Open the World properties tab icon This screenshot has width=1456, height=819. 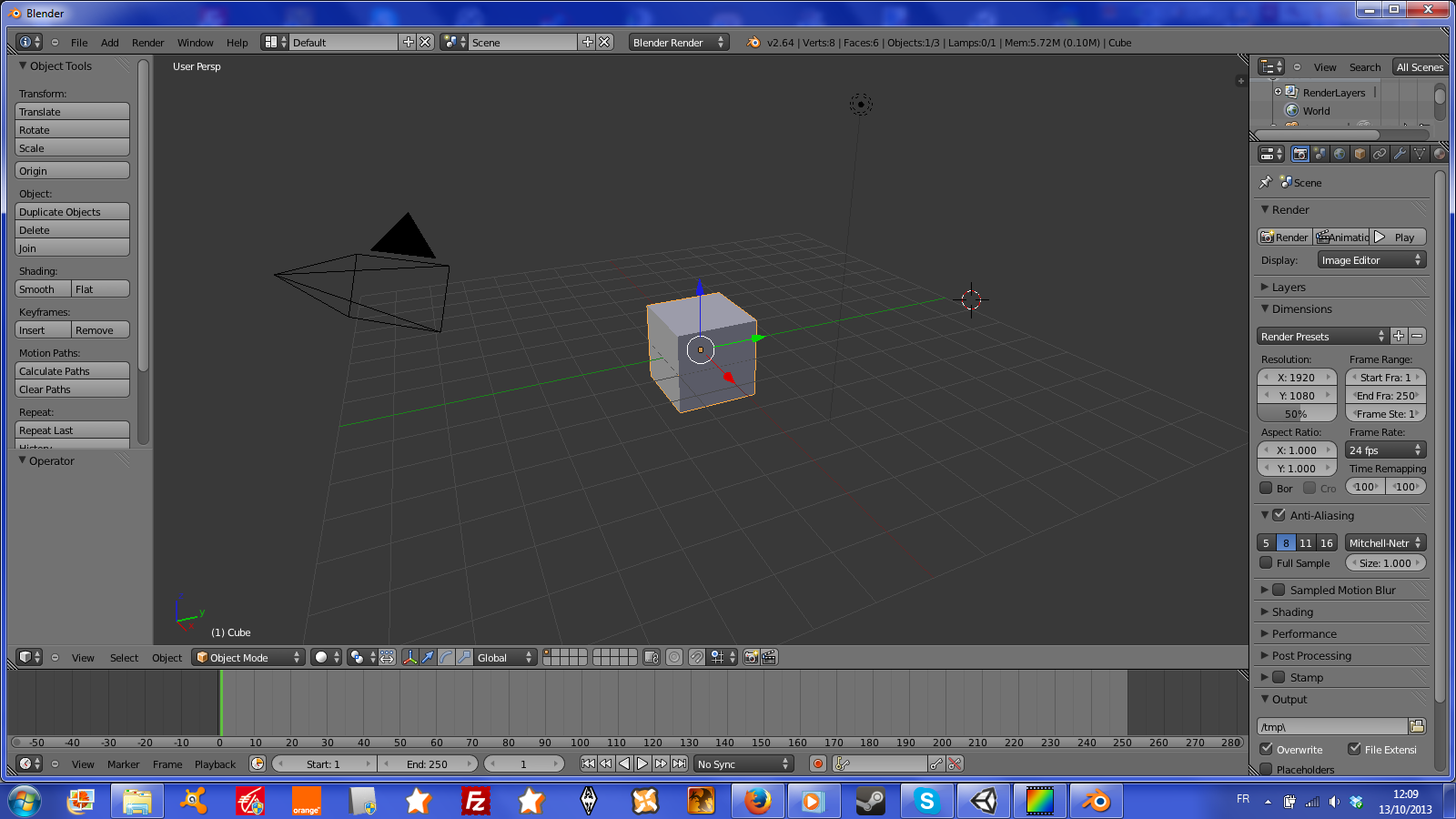[1340, 155]
